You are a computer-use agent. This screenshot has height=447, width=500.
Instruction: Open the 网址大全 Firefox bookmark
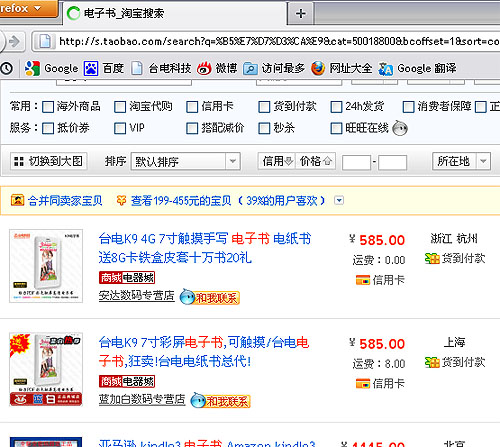click(342, 68)
